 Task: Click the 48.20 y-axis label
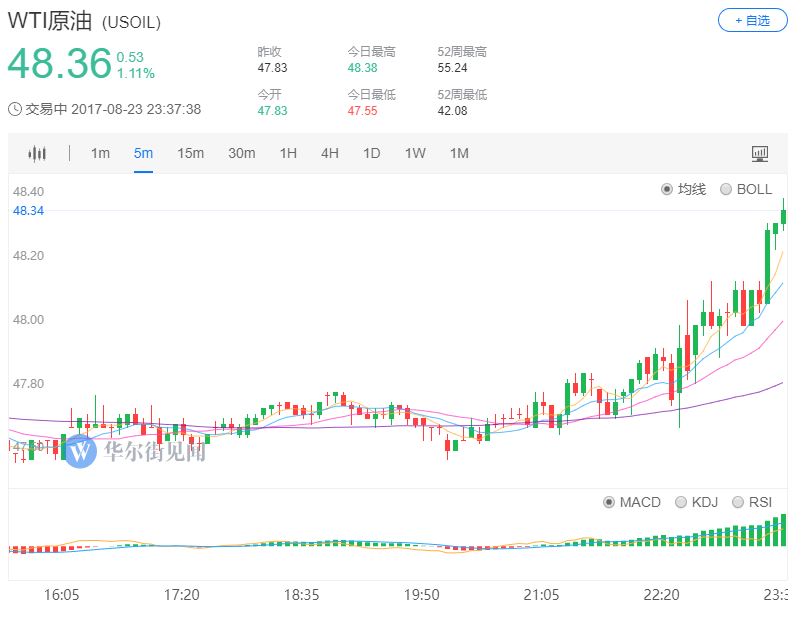pyautogui.click(x=28, y=255)
